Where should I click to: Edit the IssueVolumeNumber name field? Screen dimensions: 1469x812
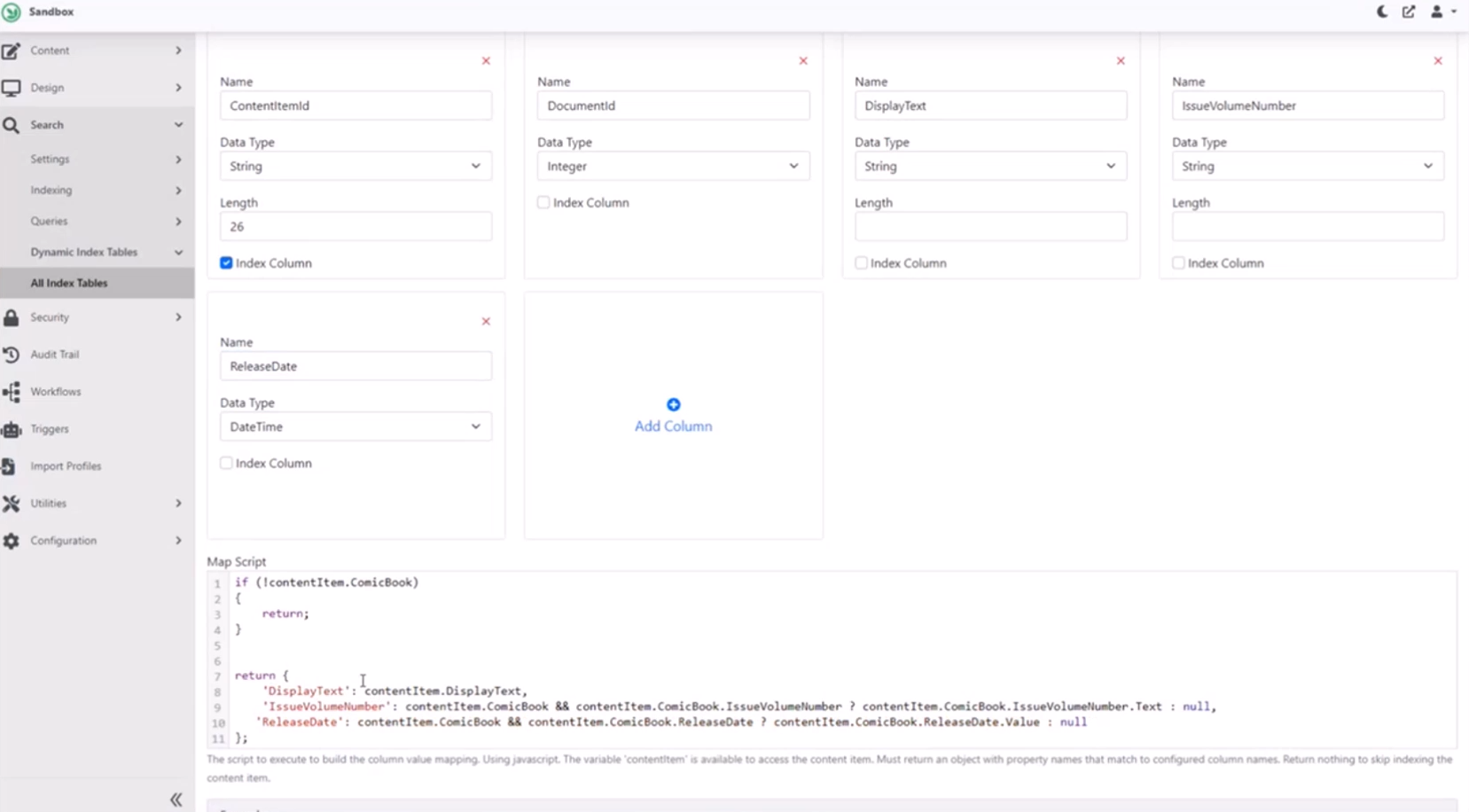coord(1308,105)
